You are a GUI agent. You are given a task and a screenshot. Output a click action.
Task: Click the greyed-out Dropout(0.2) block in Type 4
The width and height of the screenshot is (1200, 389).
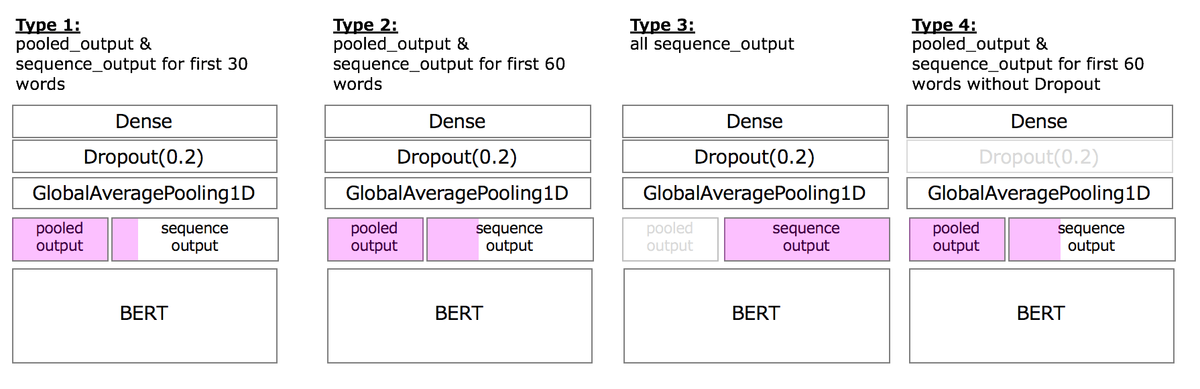[1039, 157]
